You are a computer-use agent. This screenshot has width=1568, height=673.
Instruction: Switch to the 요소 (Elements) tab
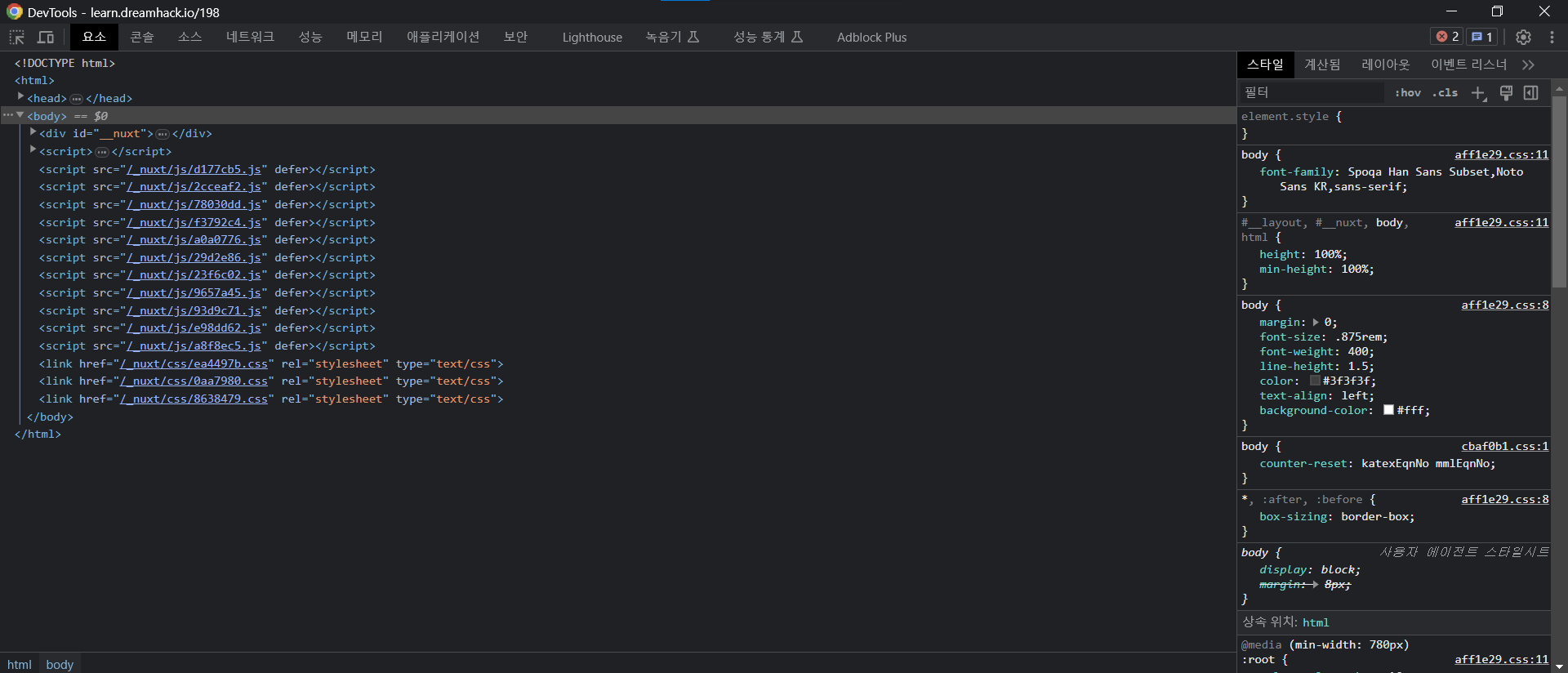coord(94,37)
